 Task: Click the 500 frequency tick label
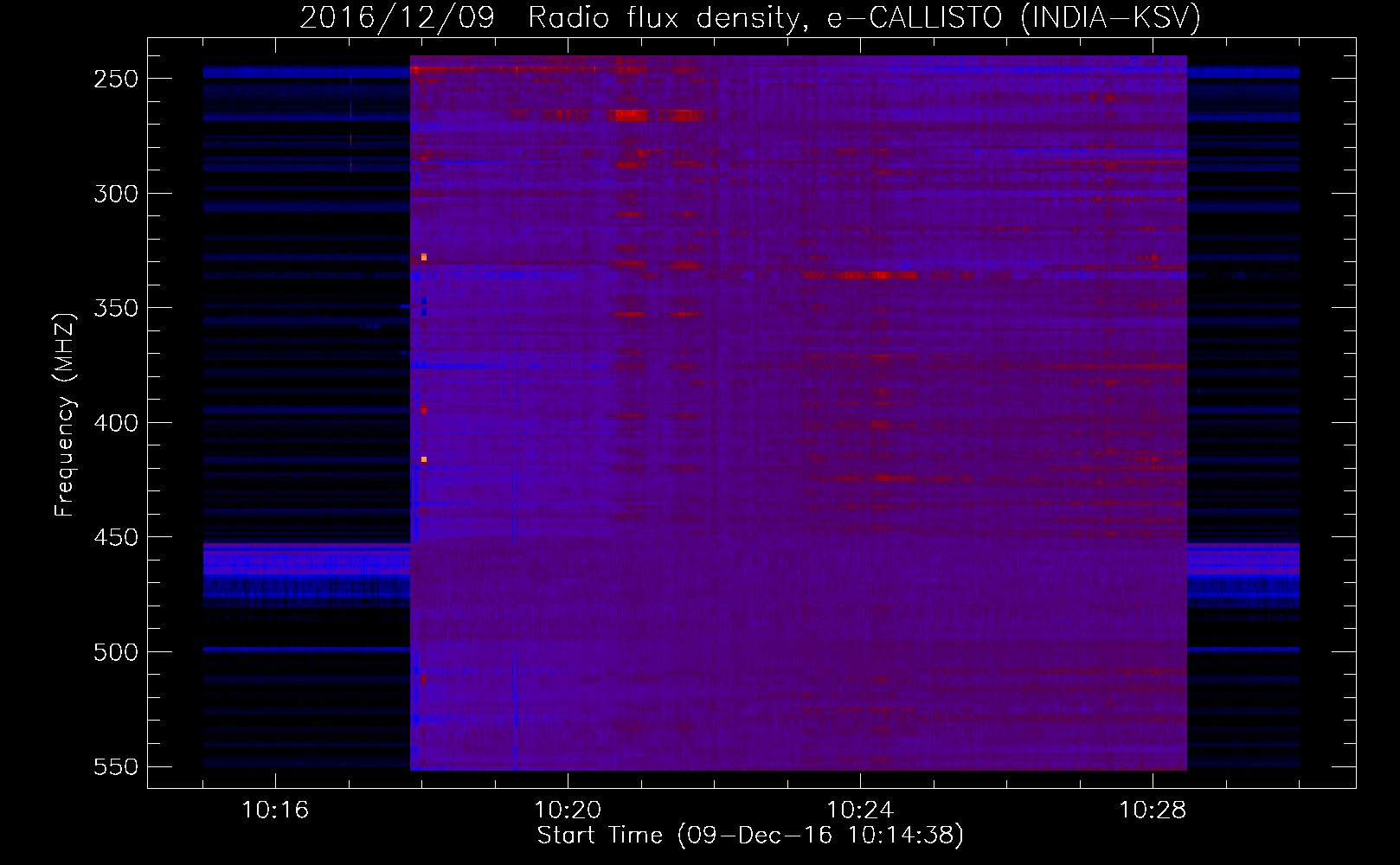click(116, 652)
